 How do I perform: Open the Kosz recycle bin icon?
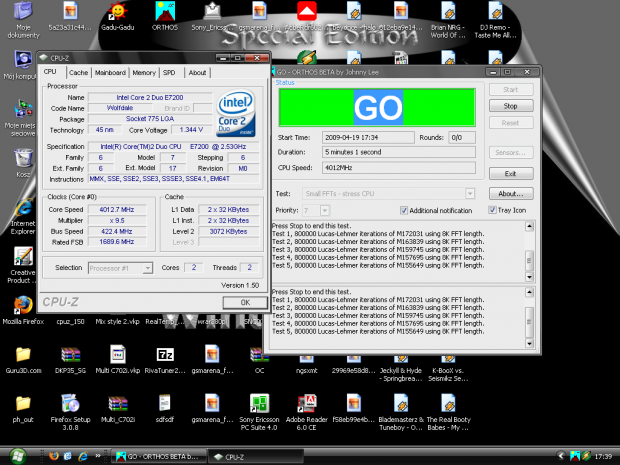[x=23, y=163]
